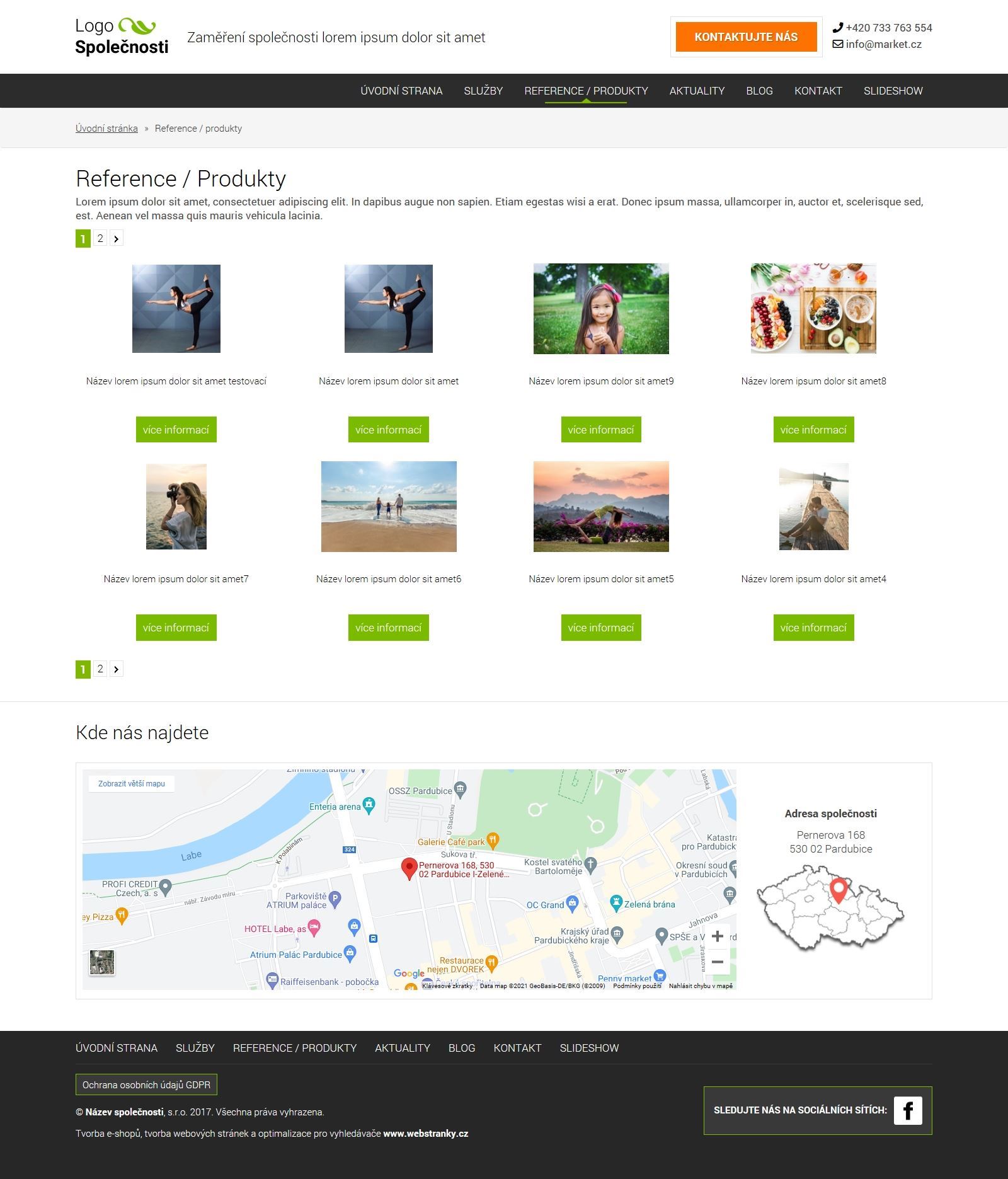1008x1179 pixels.
Task: Open sunset mountain yoga thumbnail
Action: click(601, 507)
